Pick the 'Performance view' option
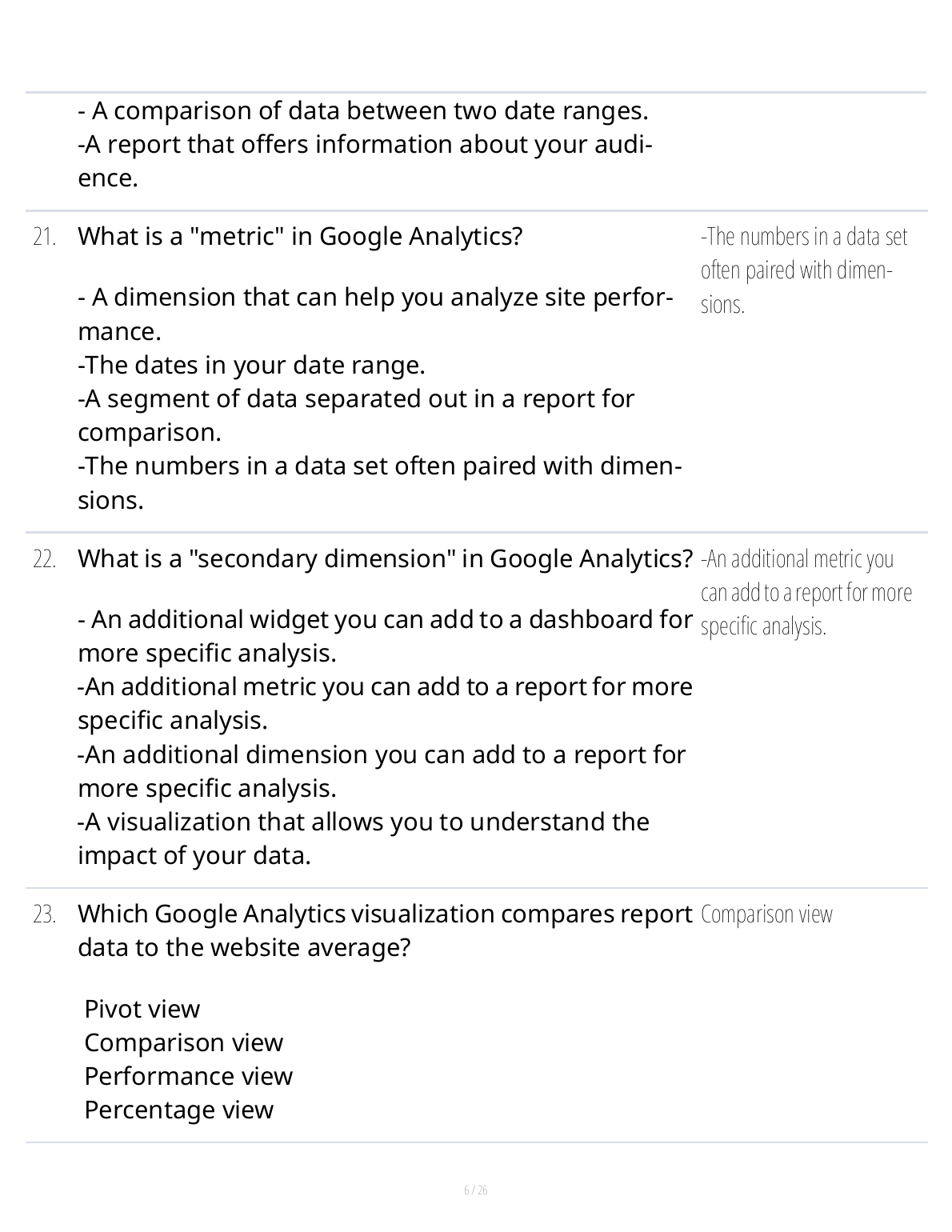The height and width of the screenshot is (1232, 952). pos(188,1077)
